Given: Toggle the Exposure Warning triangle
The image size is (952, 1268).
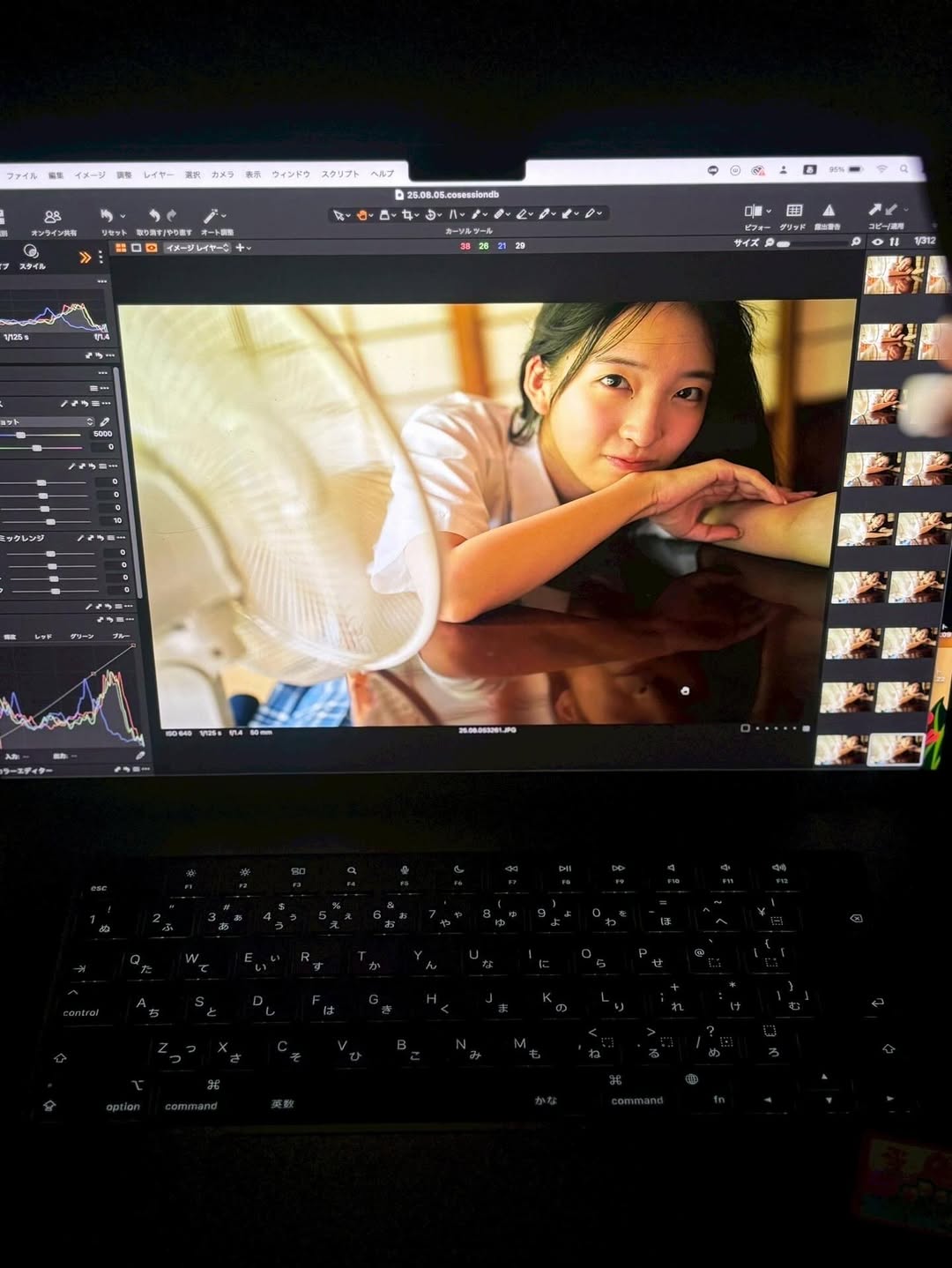Looking at the screenshot, I should click(x=829, y=211).
